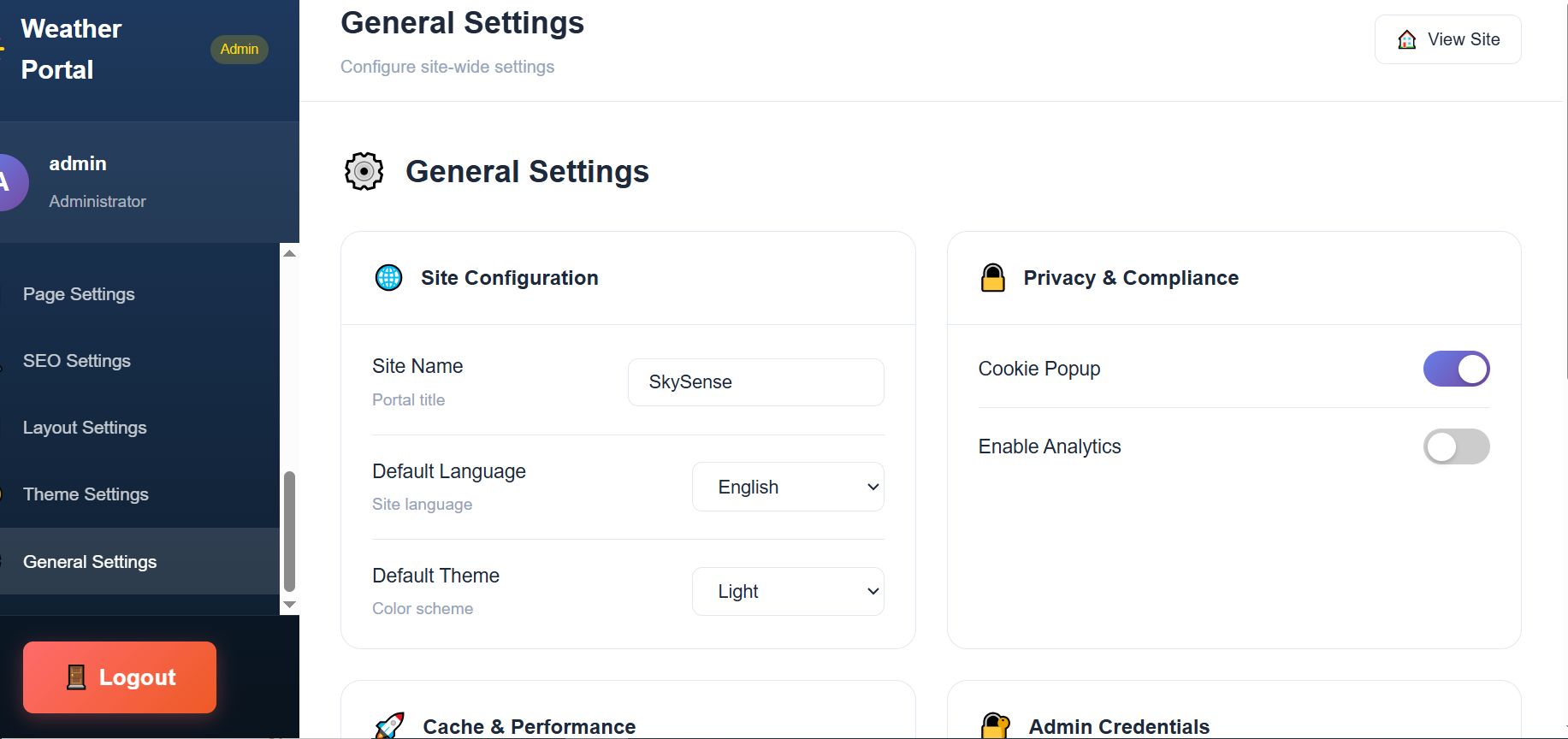Enable the Analytics toggle switch
This screenshot has width=1568, height=739.
[x=1456, y=446]
